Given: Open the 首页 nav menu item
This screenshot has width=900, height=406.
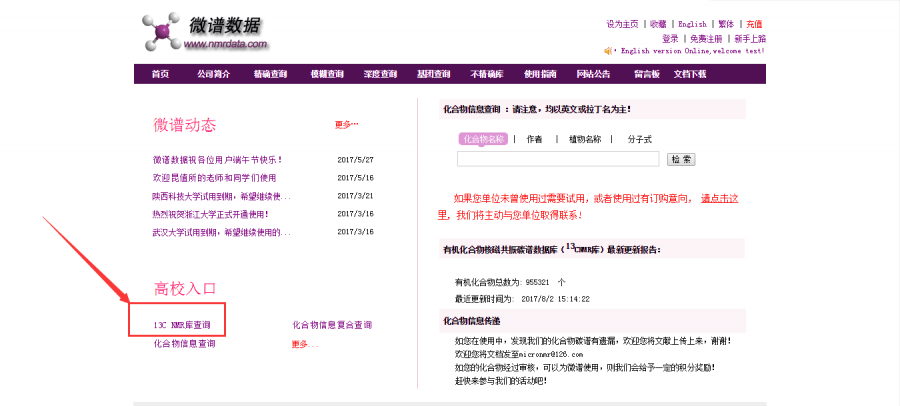Looking at the screenshot, I should (160, 74).
